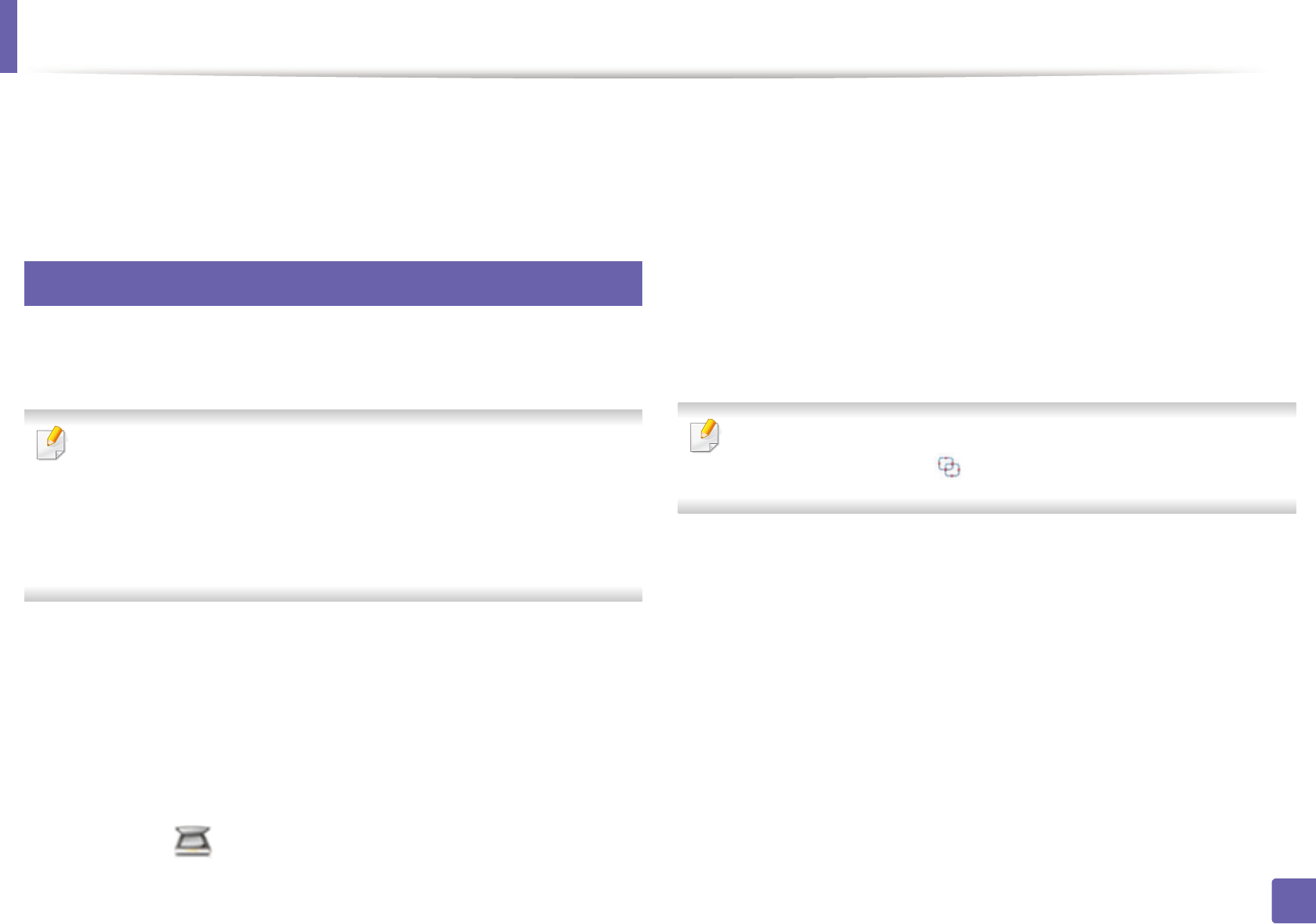Click the top gray border of left note box
This screenshot has width=1316, height=924.
(x=333, y=416)
